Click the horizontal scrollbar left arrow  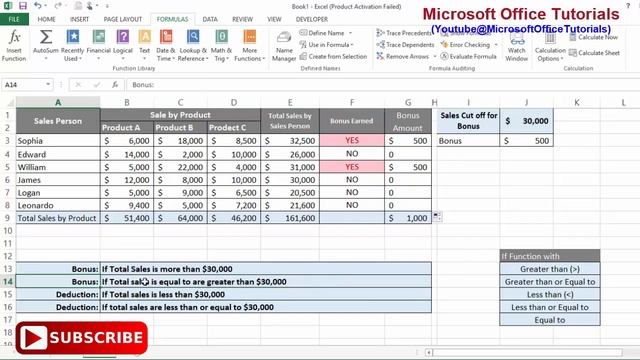(429, 352)
